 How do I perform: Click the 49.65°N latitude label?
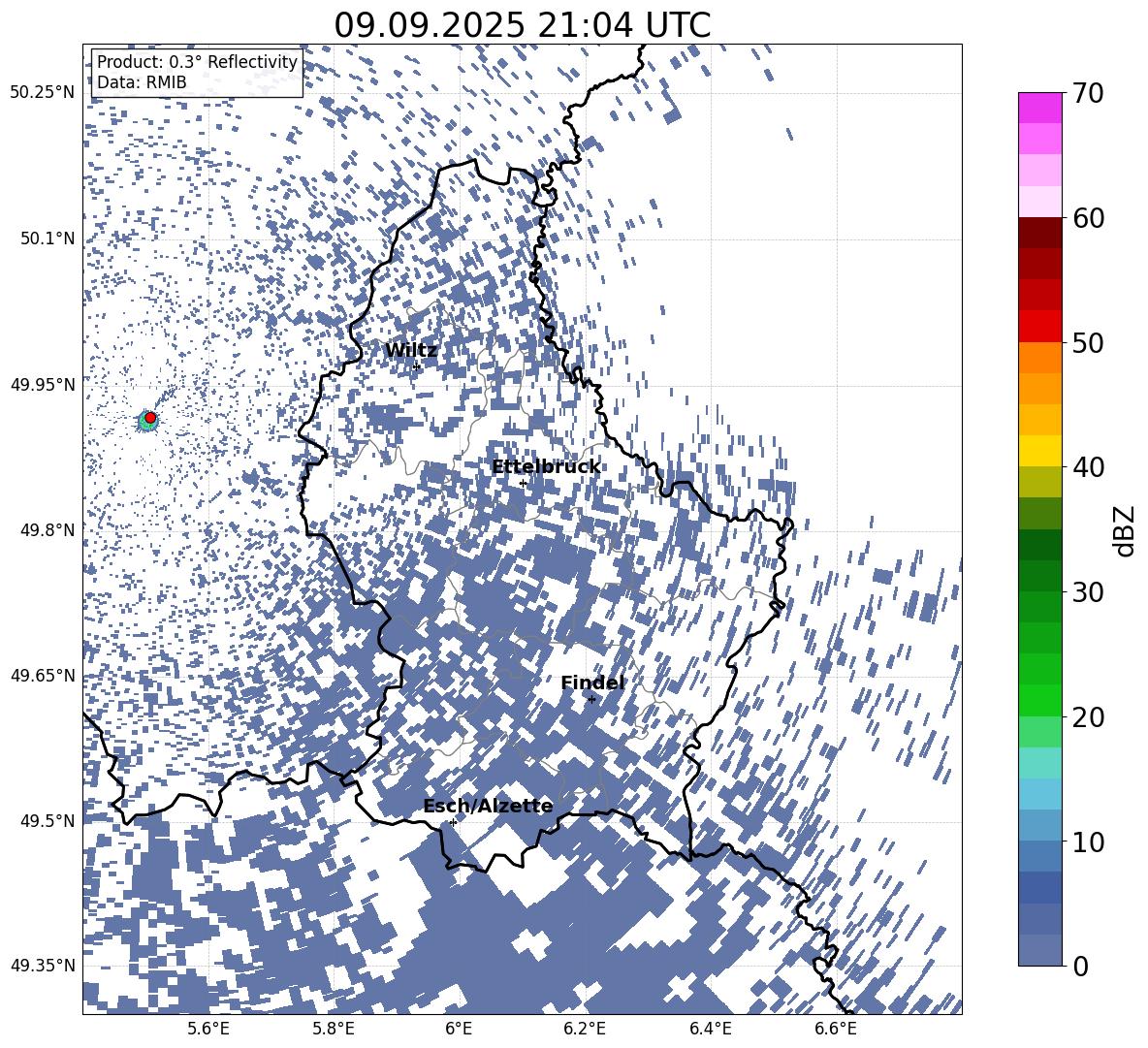pyautogui.click(x=43, y=675)
